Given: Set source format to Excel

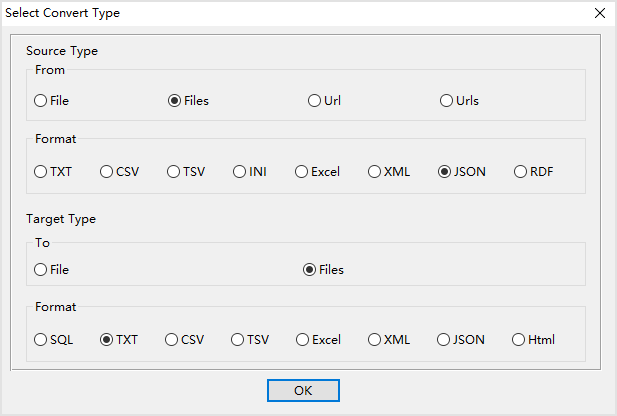Looking at the screenshot, I should click(x=301, y=172).
